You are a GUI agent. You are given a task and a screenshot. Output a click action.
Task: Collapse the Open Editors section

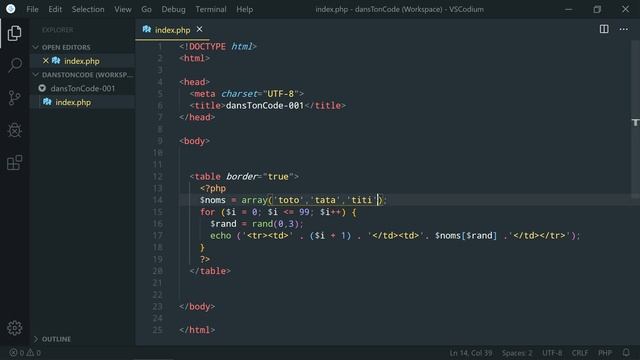(x=36, y=47)
